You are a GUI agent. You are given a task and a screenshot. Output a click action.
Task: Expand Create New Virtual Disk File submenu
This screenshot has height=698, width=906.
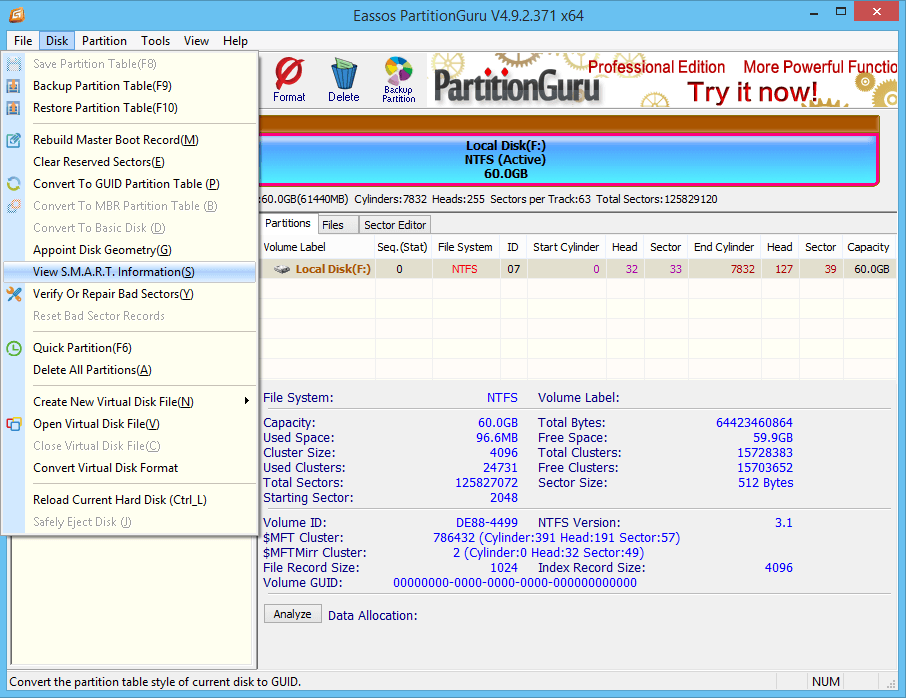coord(113,402)
